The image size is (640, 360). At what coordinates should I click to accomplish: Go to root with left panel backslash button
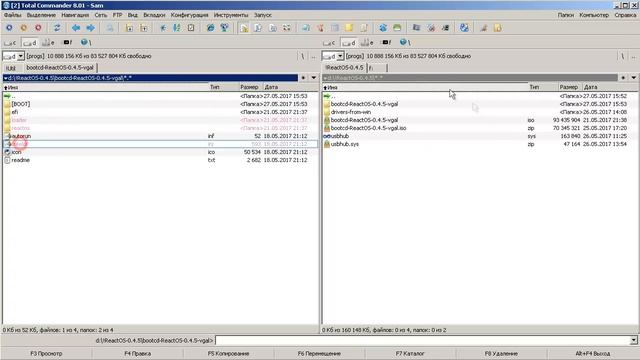(x=302, y=56)
